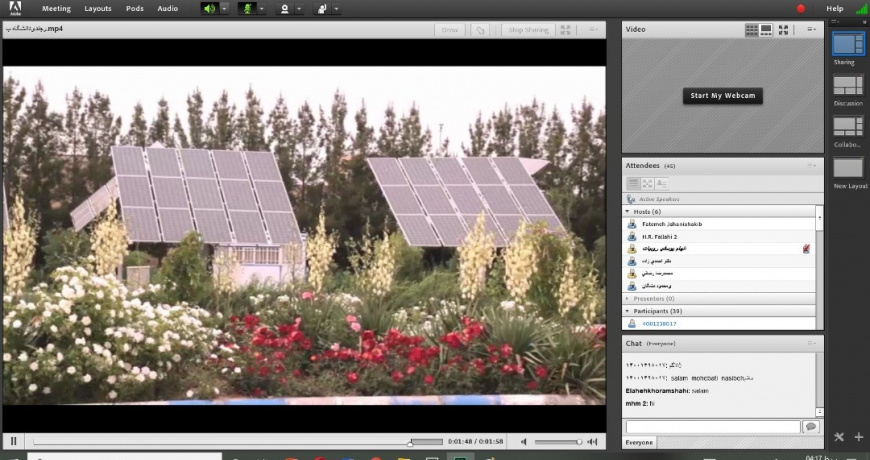This screenshot has height=460, width=870.
Task: Click the Active Speakers icon
Action: (x=631, y=199)
